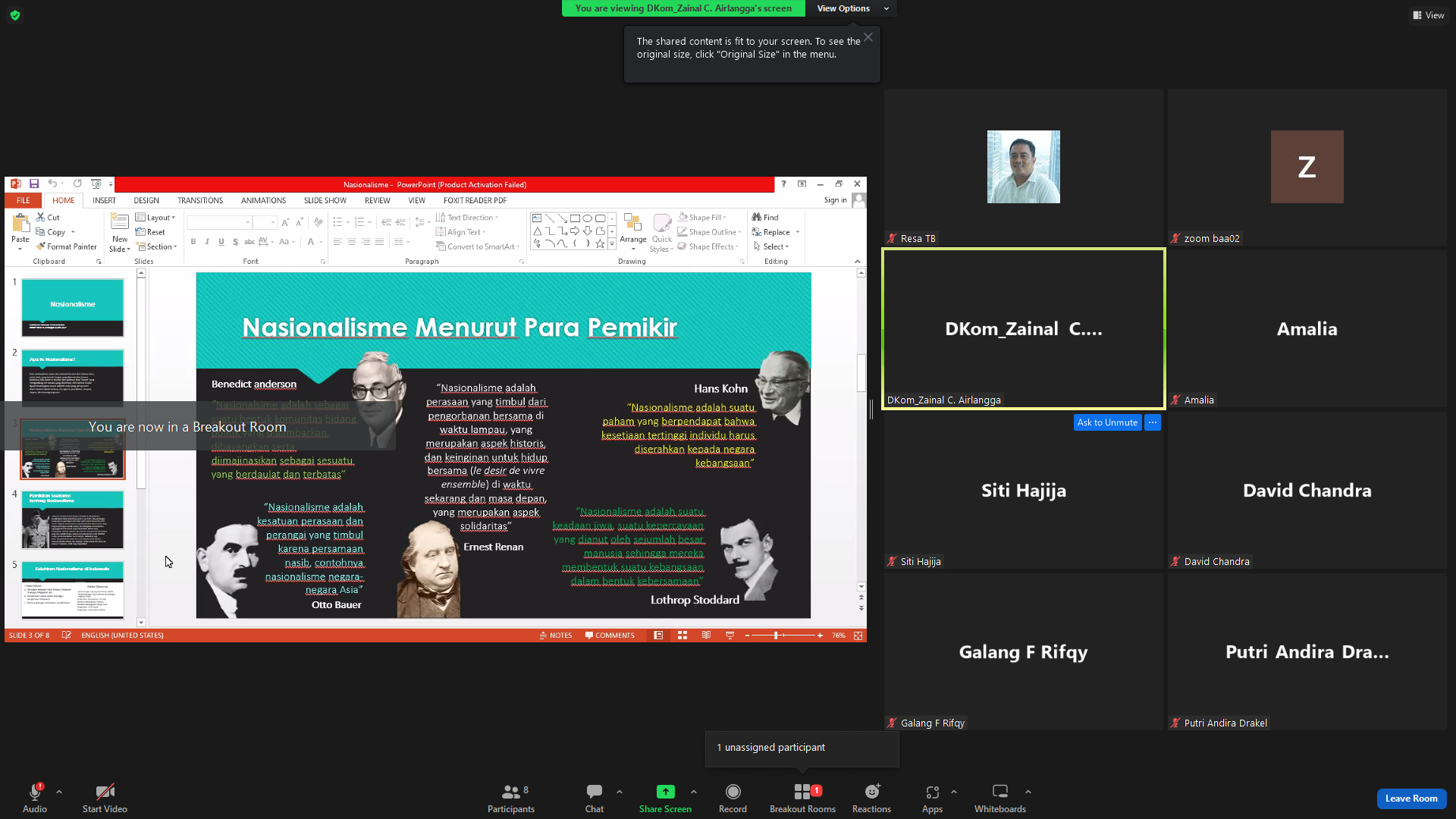Screen dimensions: 1456x819
Task: Toggle Italic formatting
Action: (207, 242)
